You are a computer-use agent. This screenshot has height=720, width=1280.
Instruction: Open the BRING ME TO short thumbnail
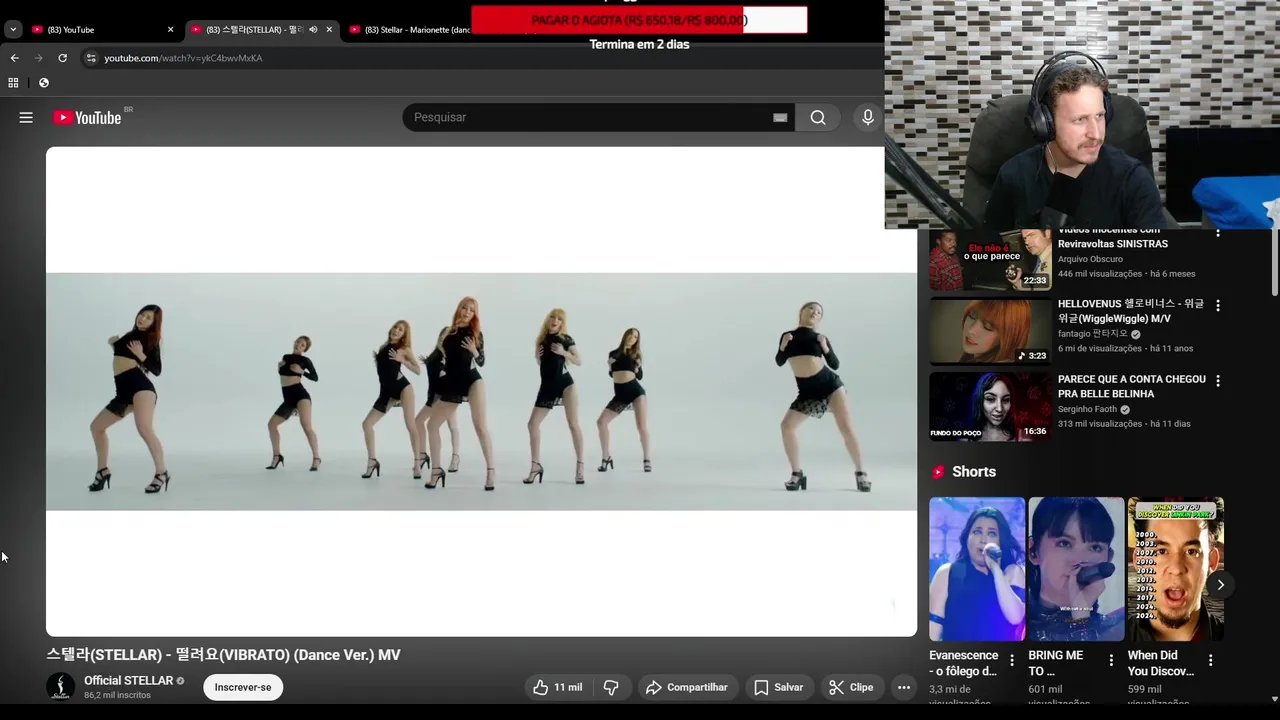click(1076, 569)
